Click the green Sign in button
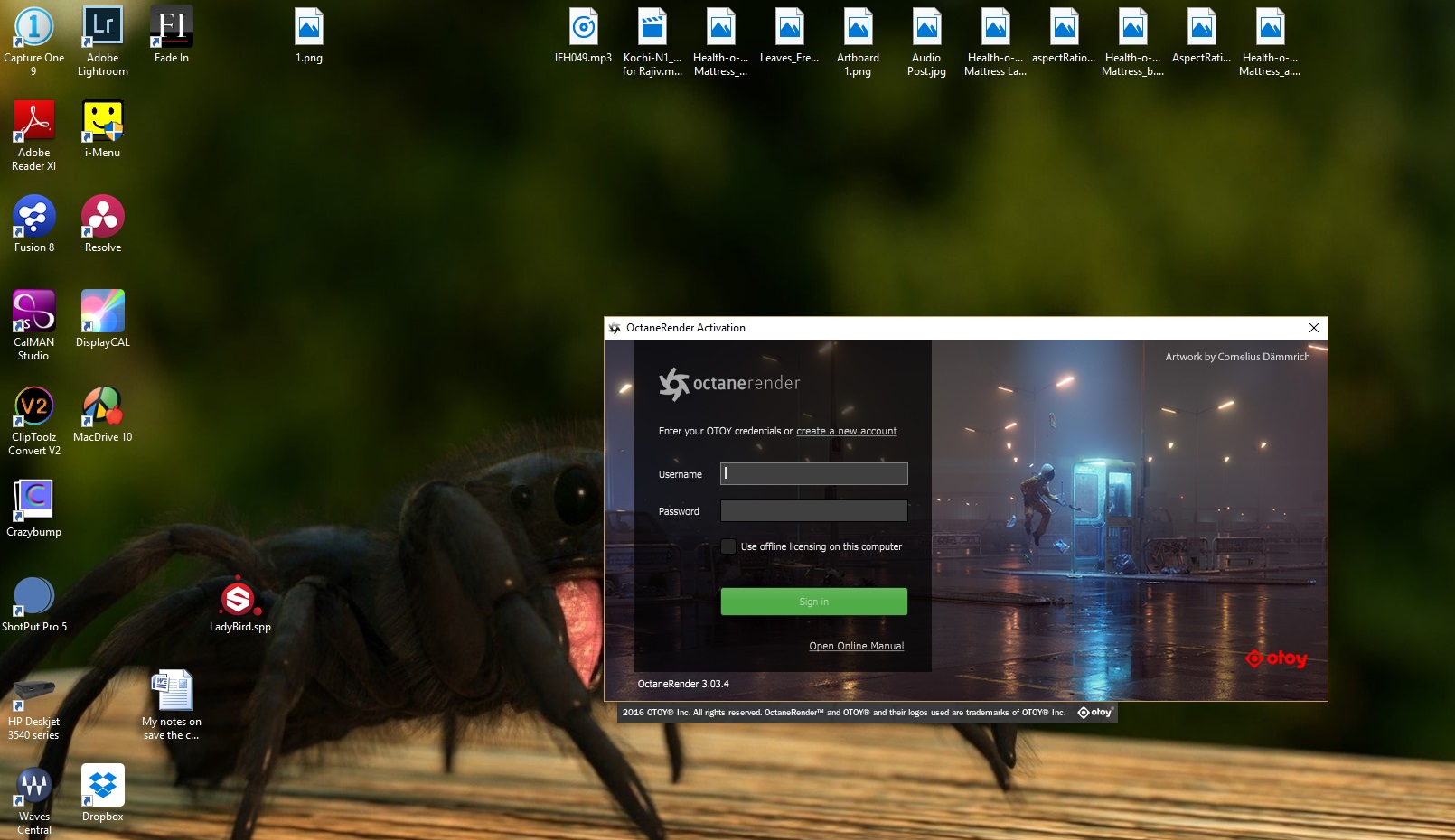The image size is (1455, 840). (x=814, y=602)
